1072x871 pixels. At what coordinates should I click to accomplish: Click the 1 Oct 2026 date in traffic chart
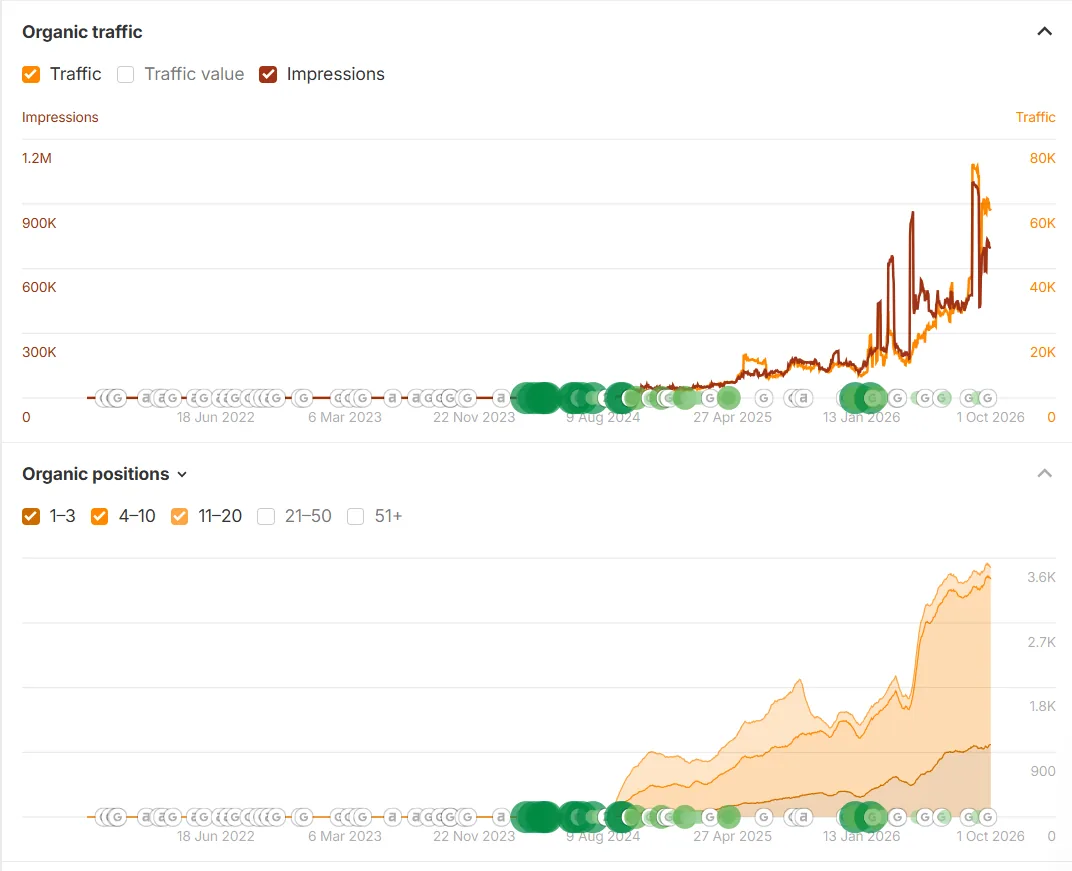(991, 417)
